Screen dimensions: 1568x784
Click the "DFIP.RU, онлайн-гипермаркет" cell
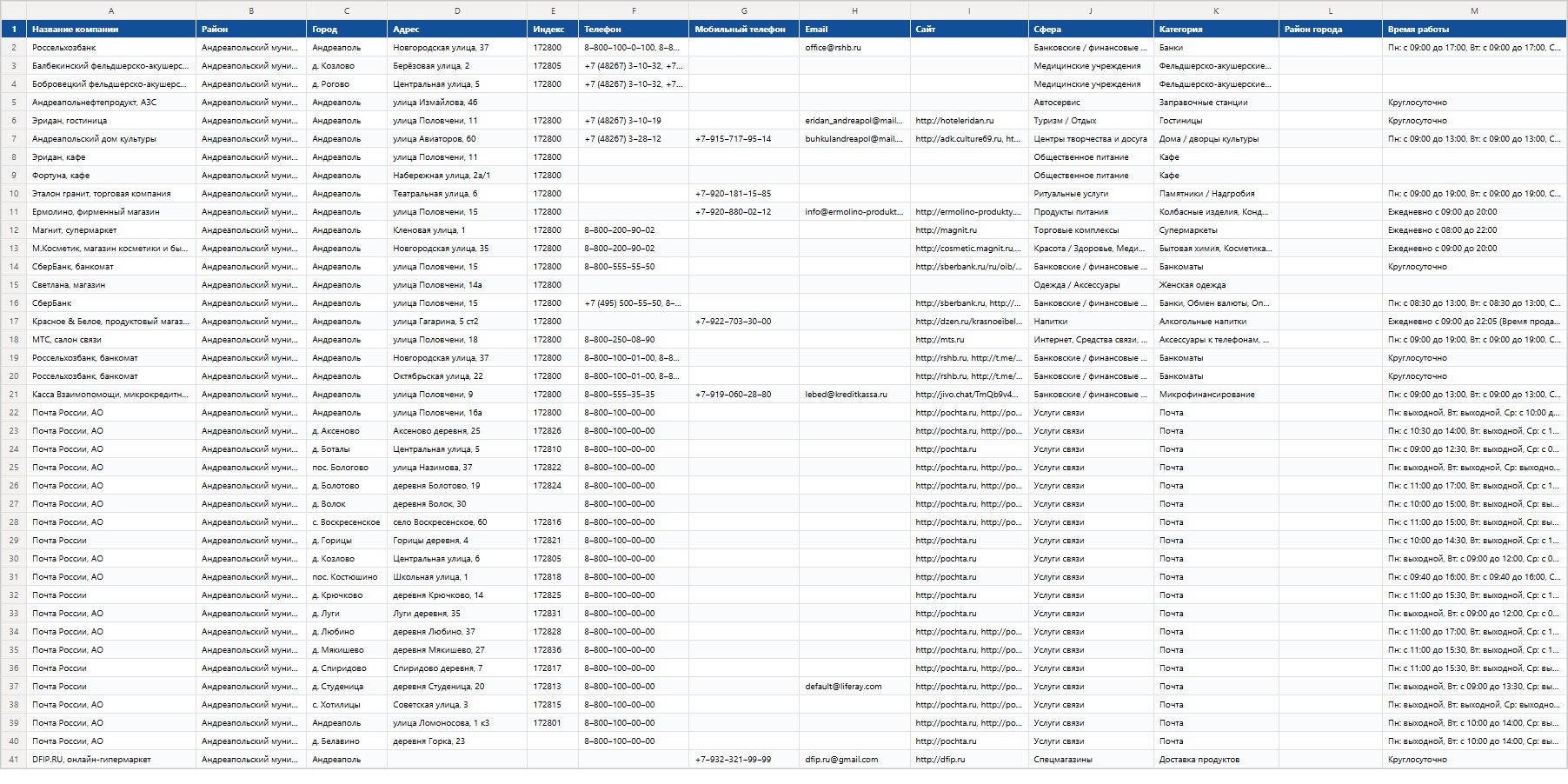point(111,759)
